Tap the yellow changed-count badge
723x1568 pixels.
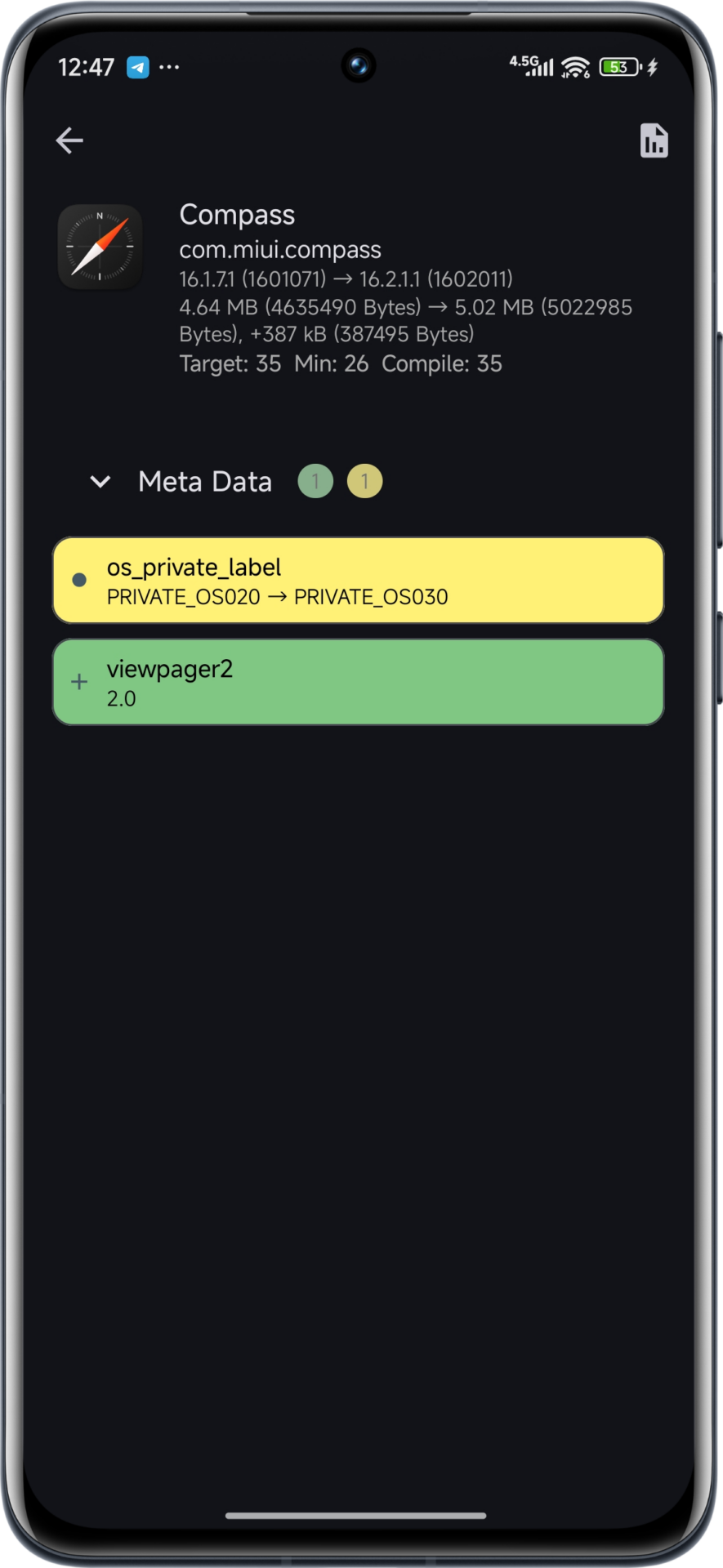pyautogui.click(x=364, y=481)
